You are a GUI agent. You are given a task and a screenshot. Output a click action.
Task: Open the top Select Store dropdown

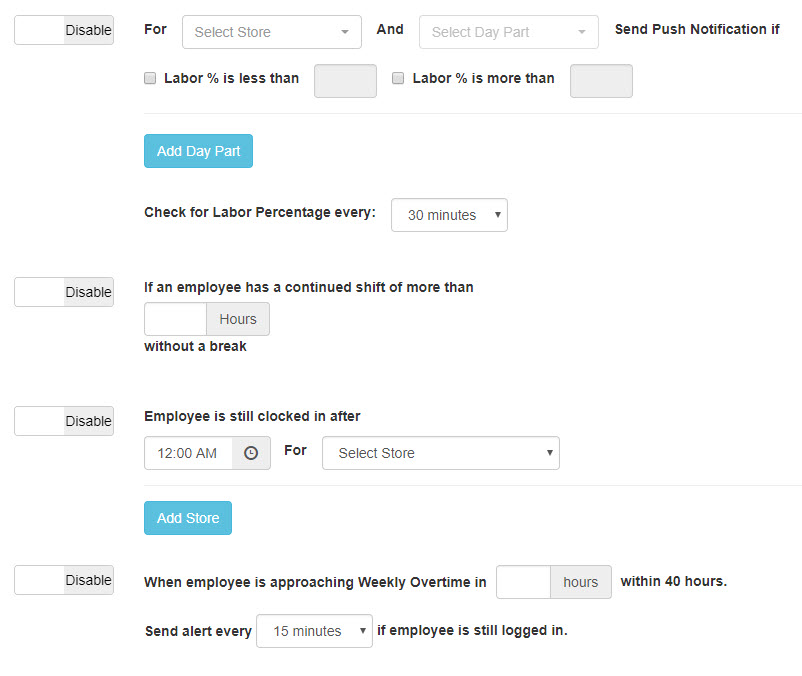click(271, 32)
